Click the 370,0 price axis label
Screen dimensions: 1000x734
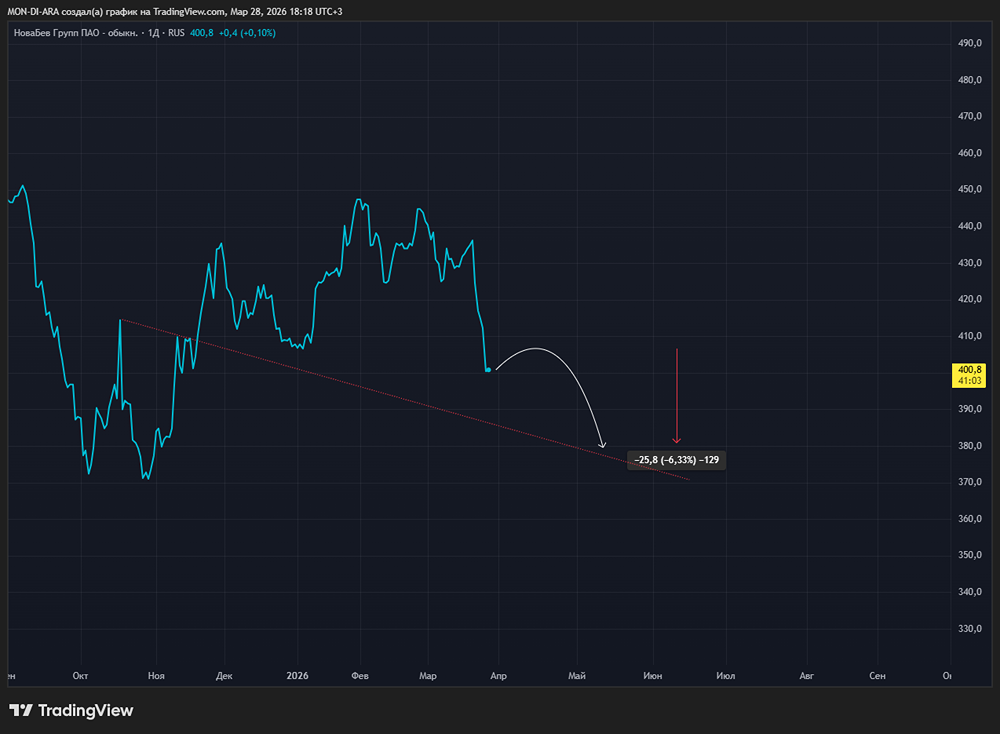coord(969,482)
